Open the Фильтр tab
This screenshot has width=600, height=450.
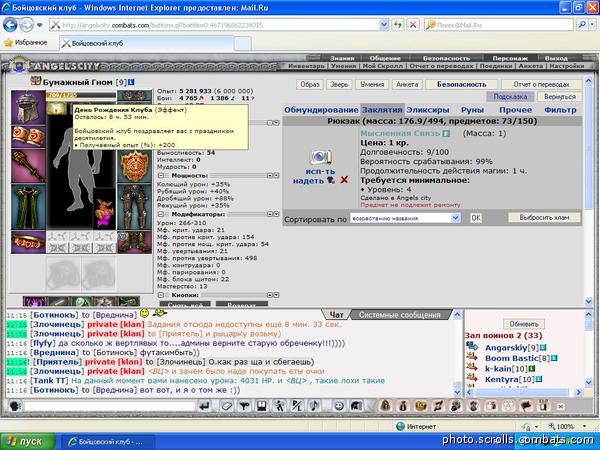[x=560, y=110]
